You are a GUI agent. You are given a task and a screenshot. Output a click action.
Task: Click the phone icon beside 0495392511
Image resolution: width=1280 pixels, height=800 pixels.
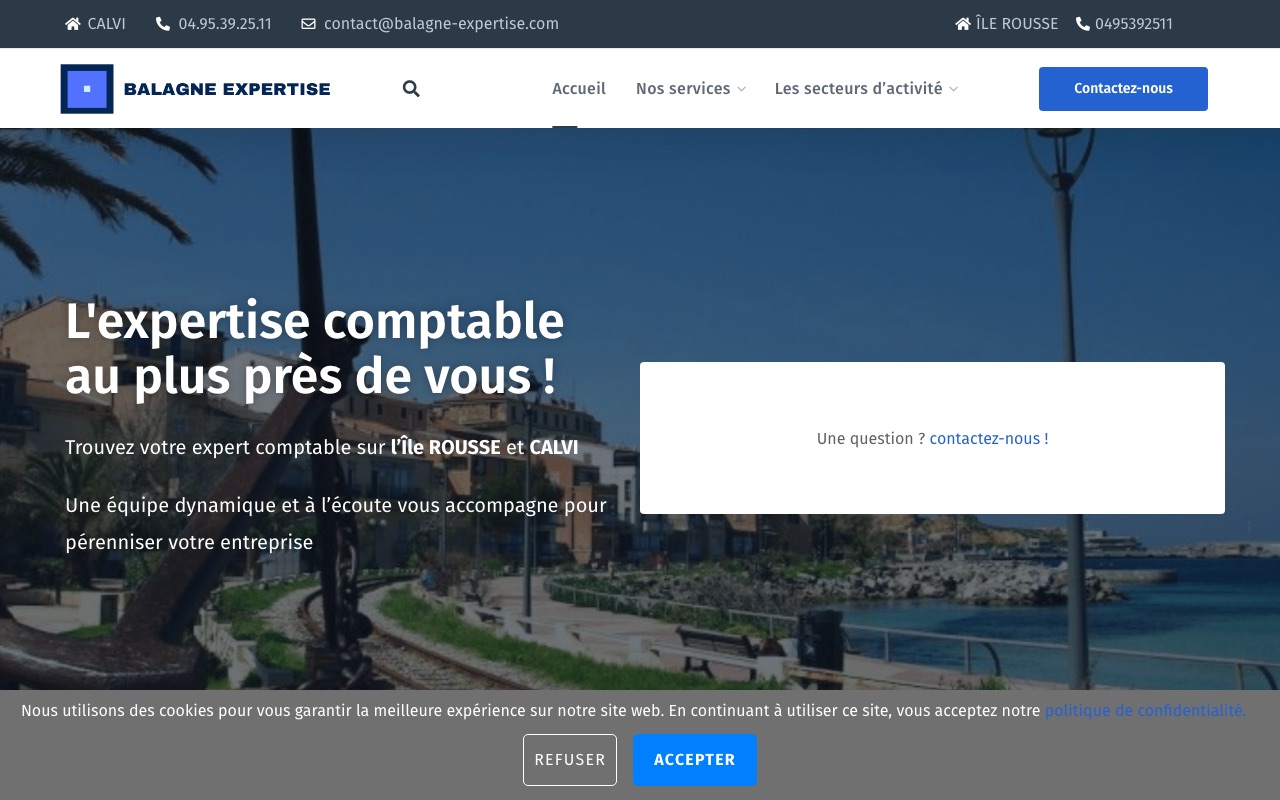[x=1083, y=24]
